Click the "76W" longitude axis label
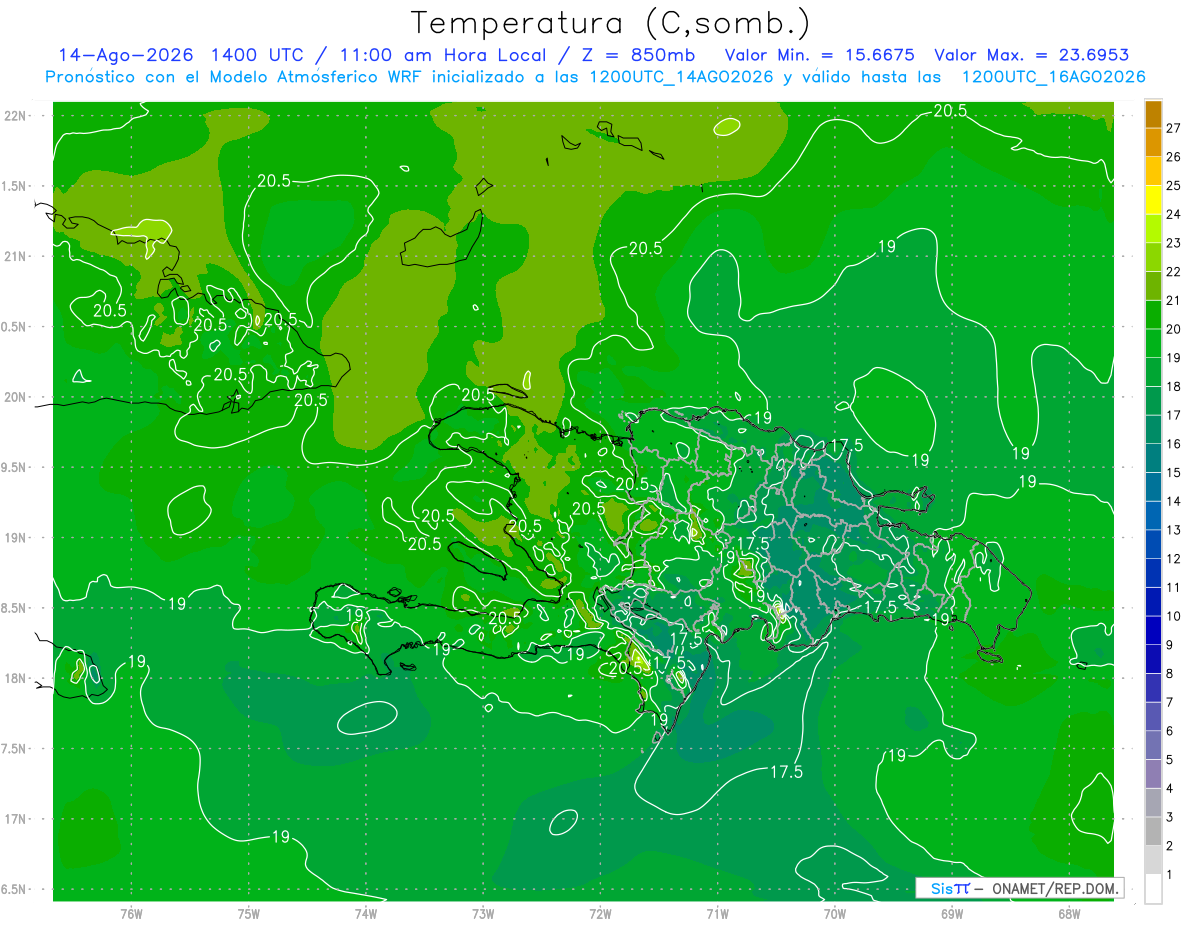 point(131,913)
